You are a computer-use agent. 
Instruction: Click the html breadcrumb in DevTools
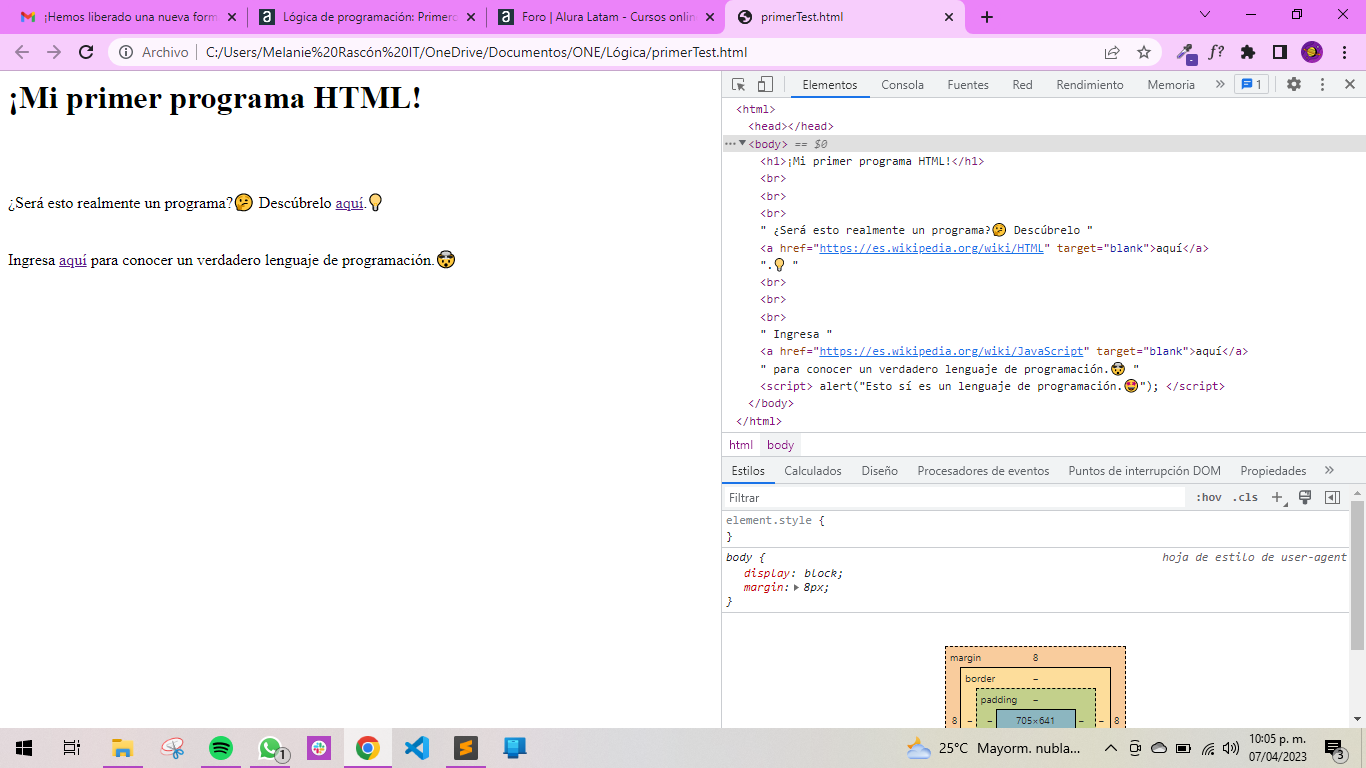(741, 445)
